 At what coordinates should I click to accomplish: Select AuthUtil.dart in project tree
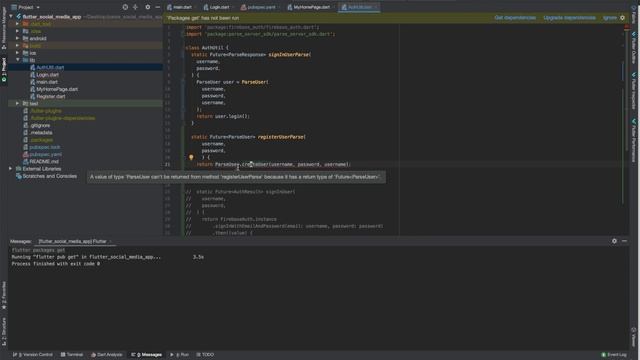50,67
